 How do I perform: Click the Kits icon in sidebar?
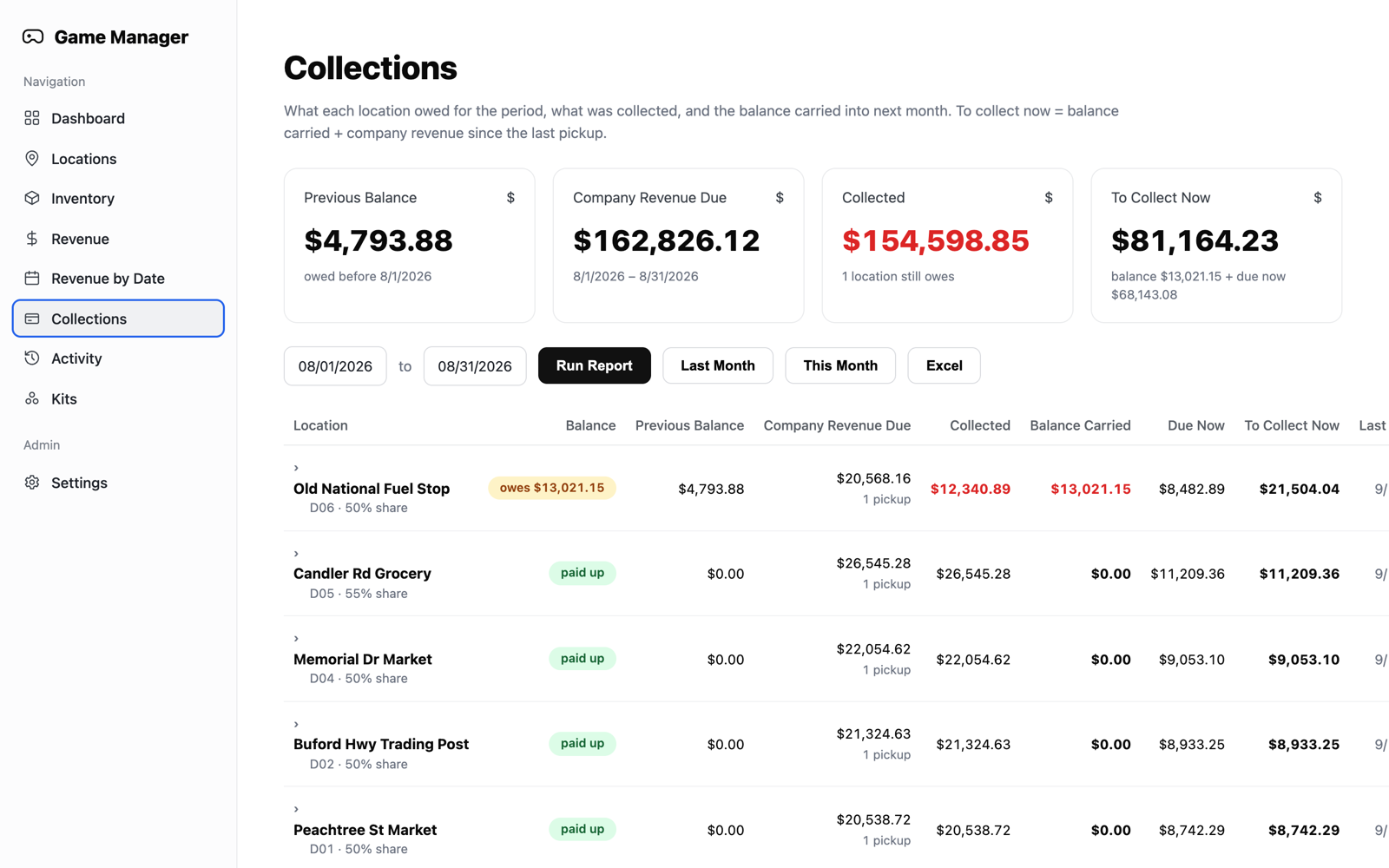point(32,398)
